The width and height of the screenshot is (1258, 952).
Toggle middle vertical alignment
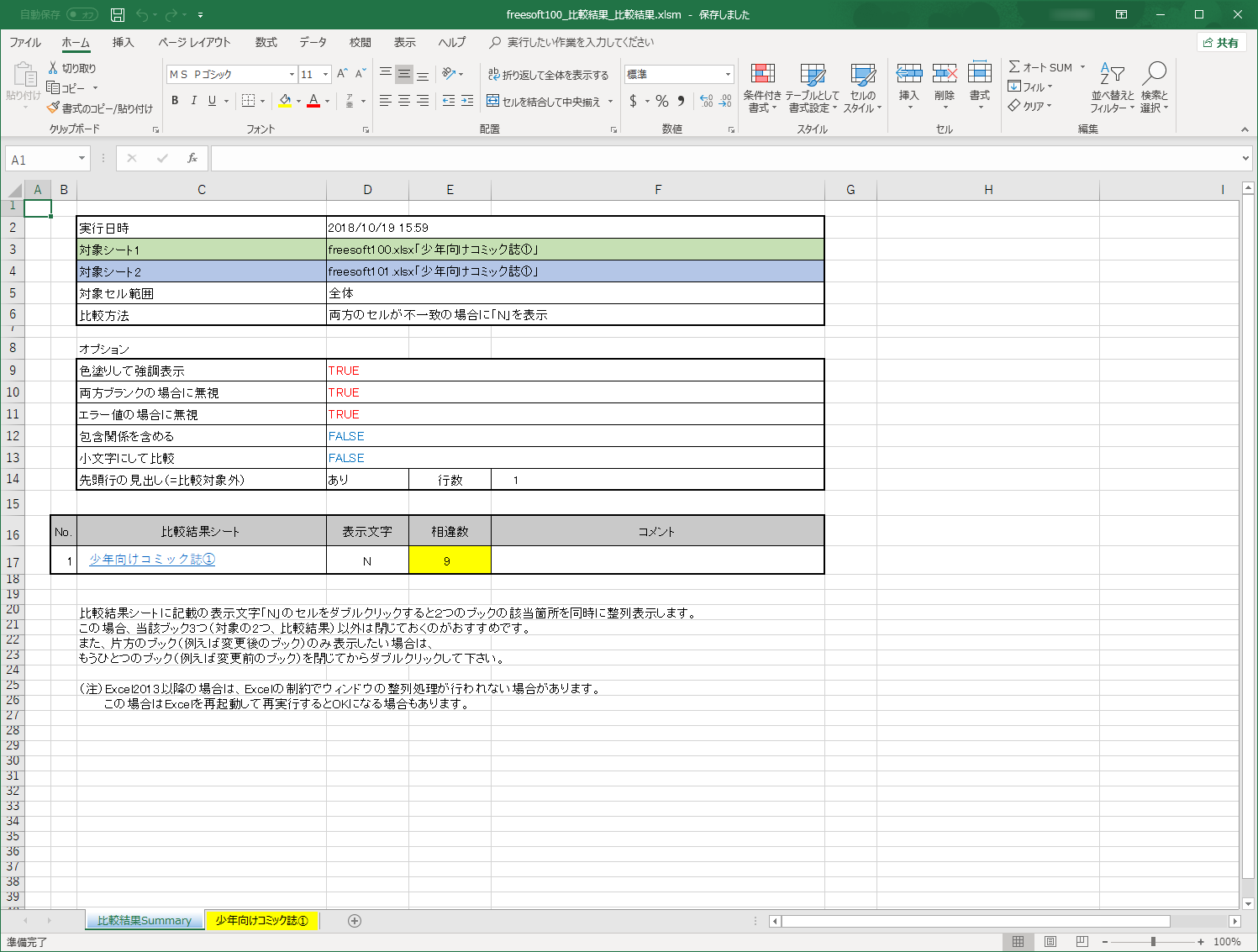click(x=404, y=74)
